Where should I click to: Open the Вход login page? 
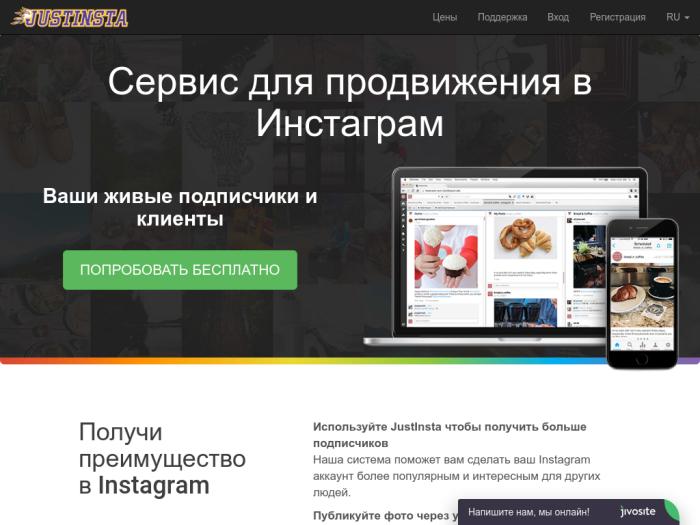pos(558,17)
